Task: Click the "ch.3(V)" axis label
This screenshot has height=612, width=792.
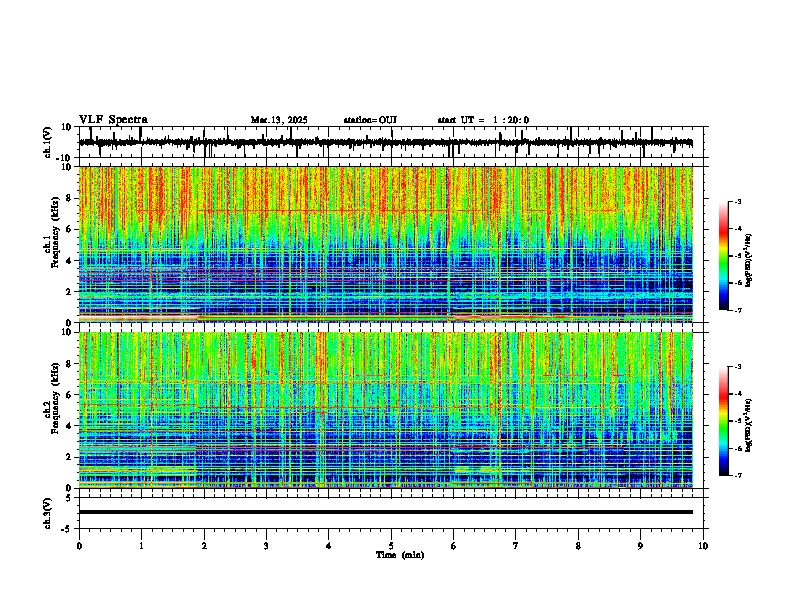Action: point(48,513)
